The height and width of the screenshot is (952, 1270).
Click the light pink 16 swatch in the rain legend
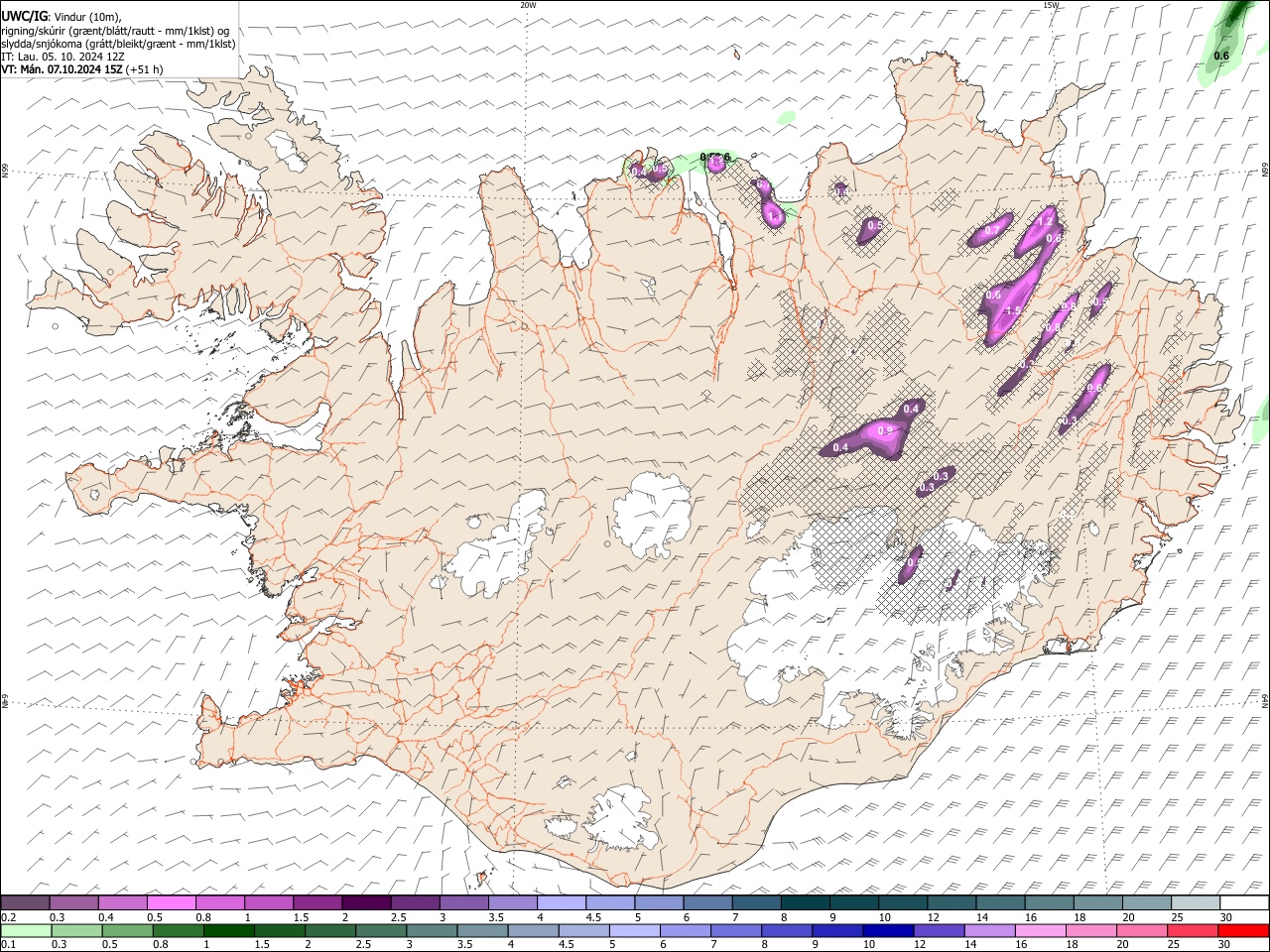1040,930
